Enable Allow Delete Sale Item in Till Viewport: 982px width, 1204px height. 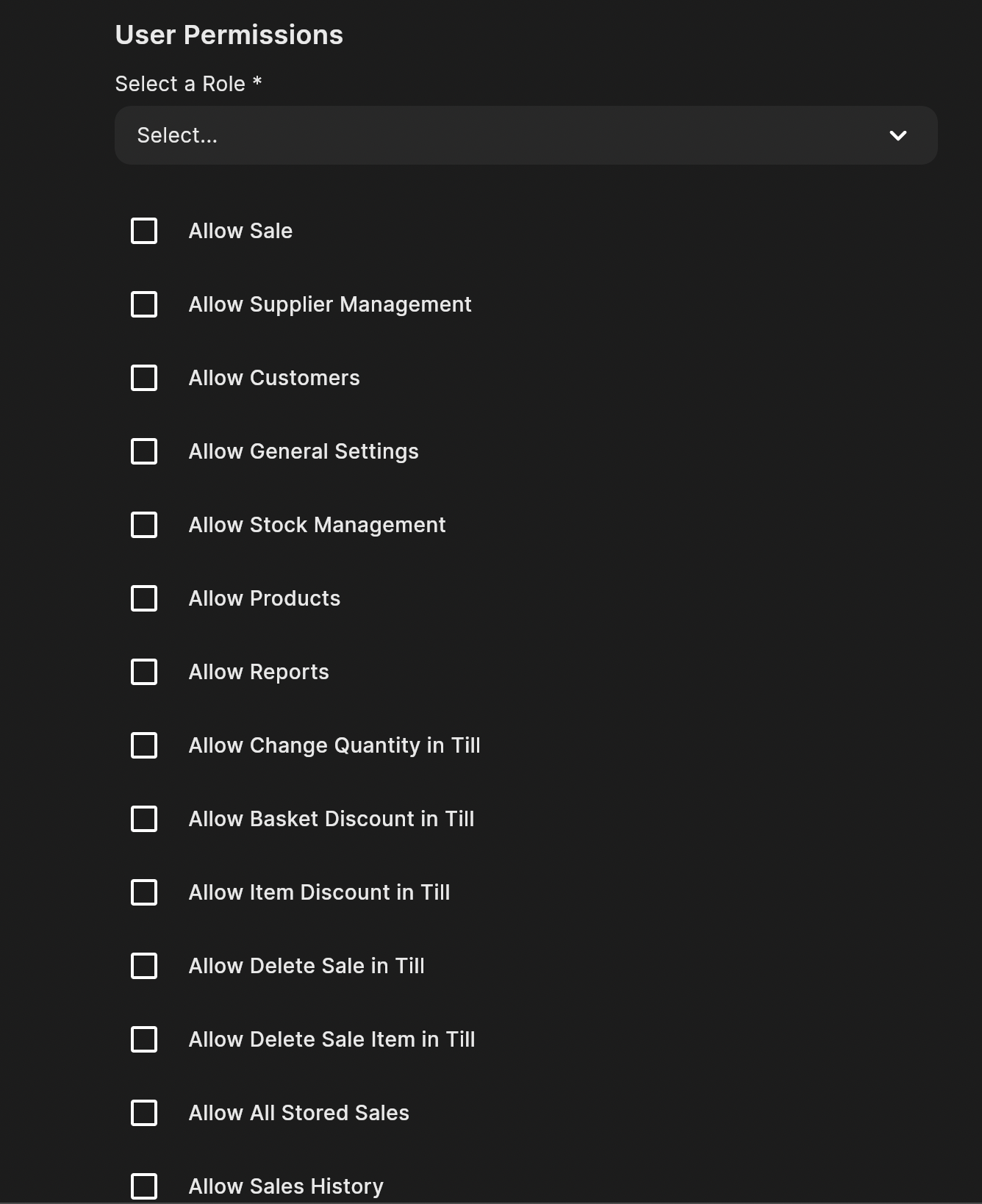point(144,1039)
